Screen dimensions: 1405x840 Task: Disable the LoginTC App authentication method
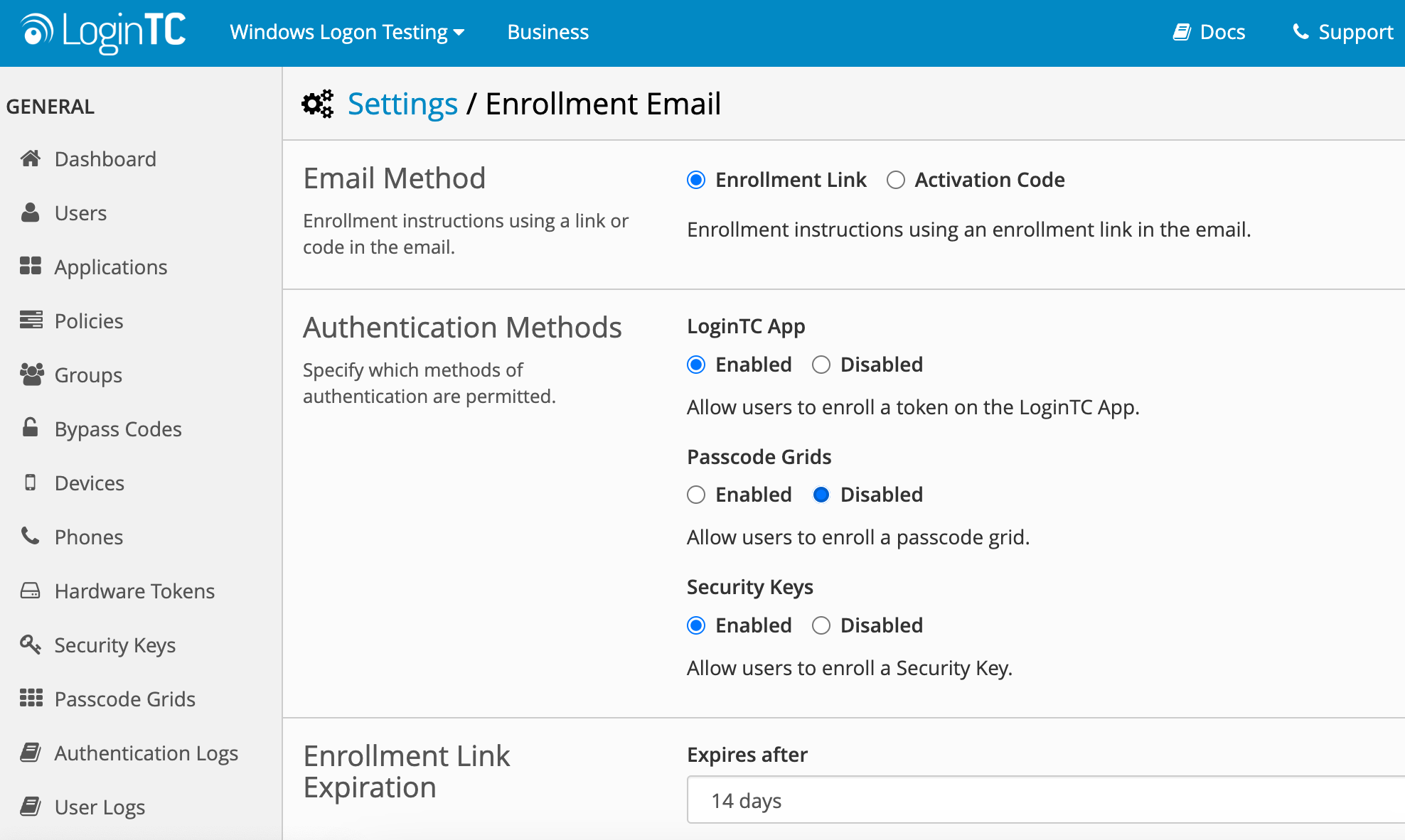click(821, 365)
